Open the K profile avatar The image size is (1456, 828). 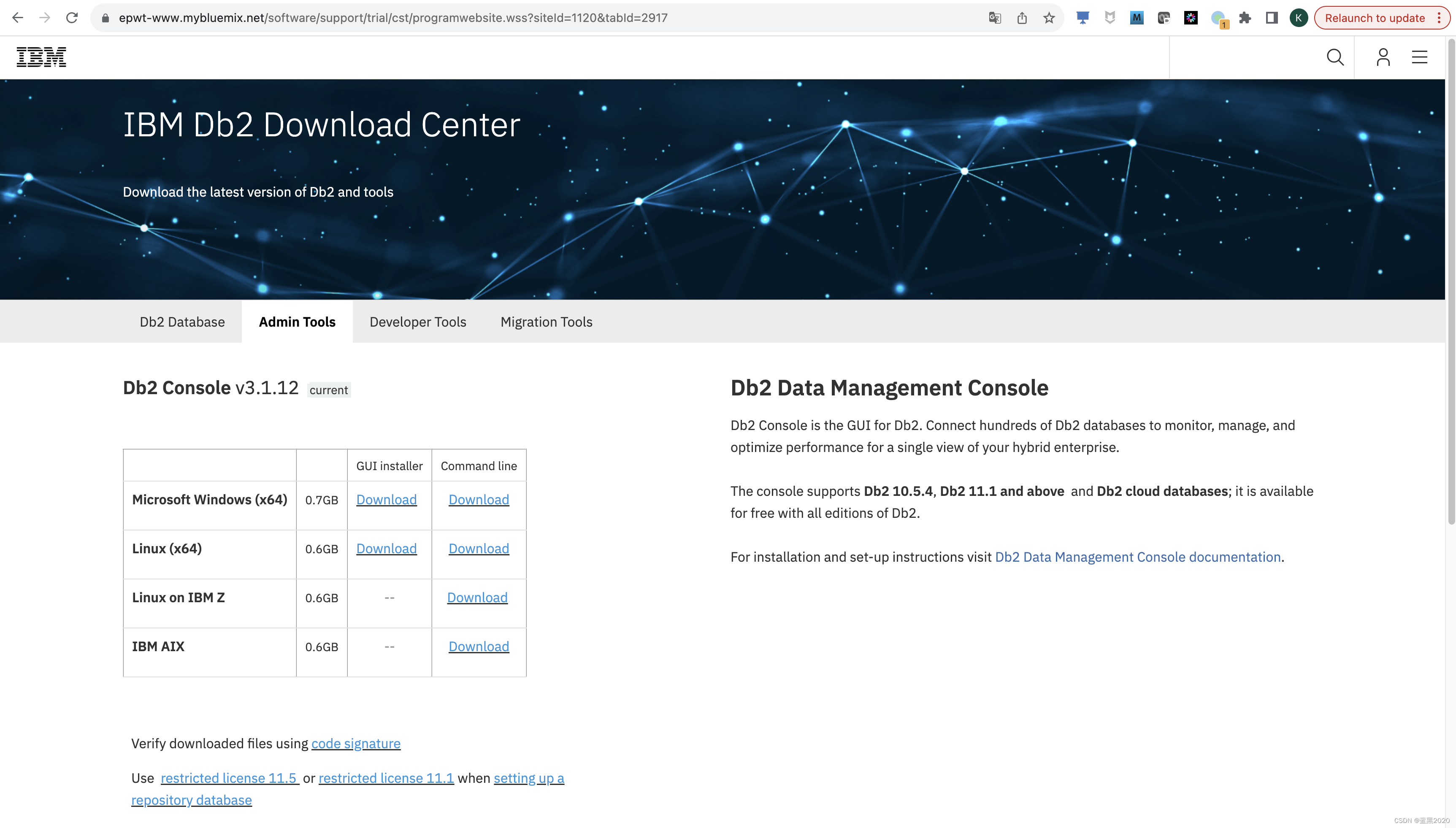[x=1299, y=18]
